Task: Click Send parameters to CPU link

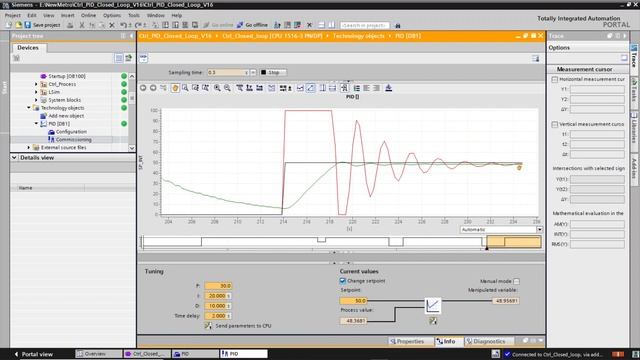Action: (x=243, y=326)
